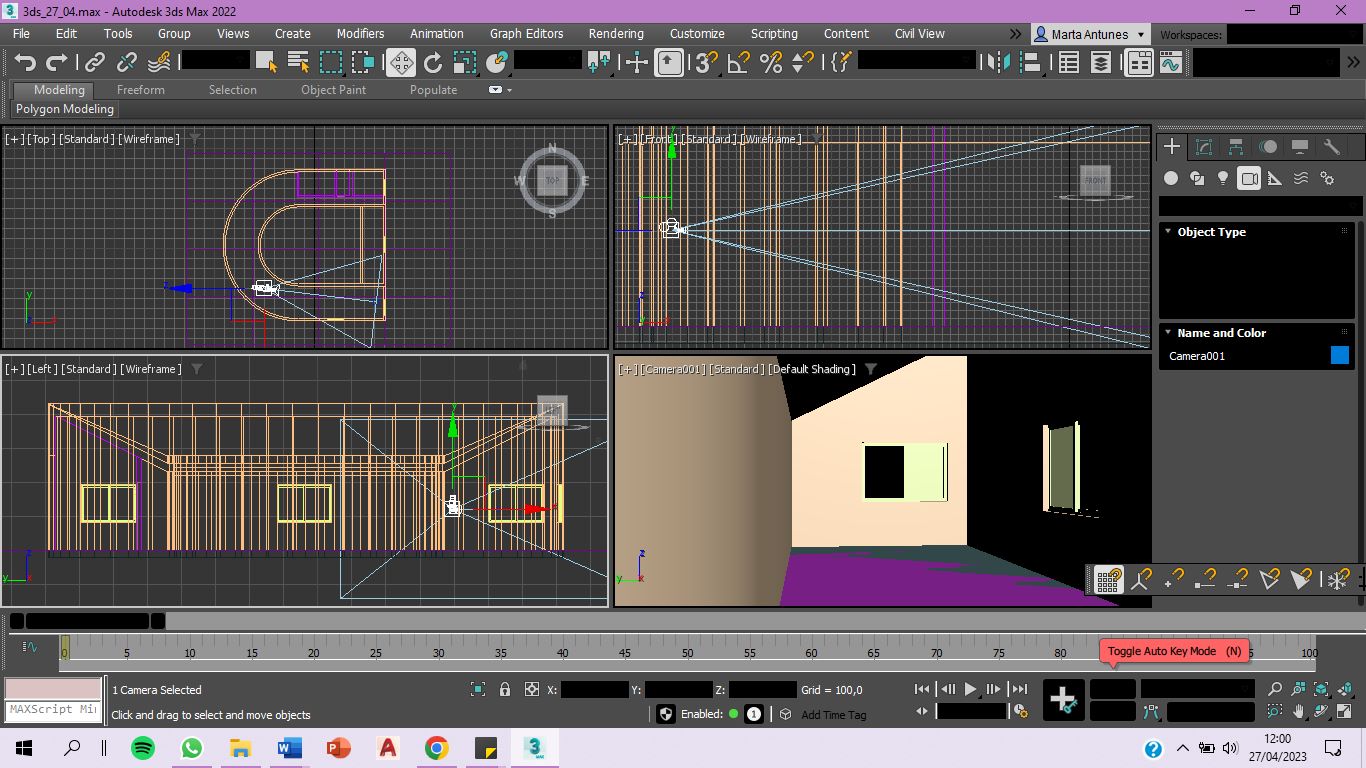1366x768 pixels.
Task: Redo the last undone operation
Action: click(57, 63)
